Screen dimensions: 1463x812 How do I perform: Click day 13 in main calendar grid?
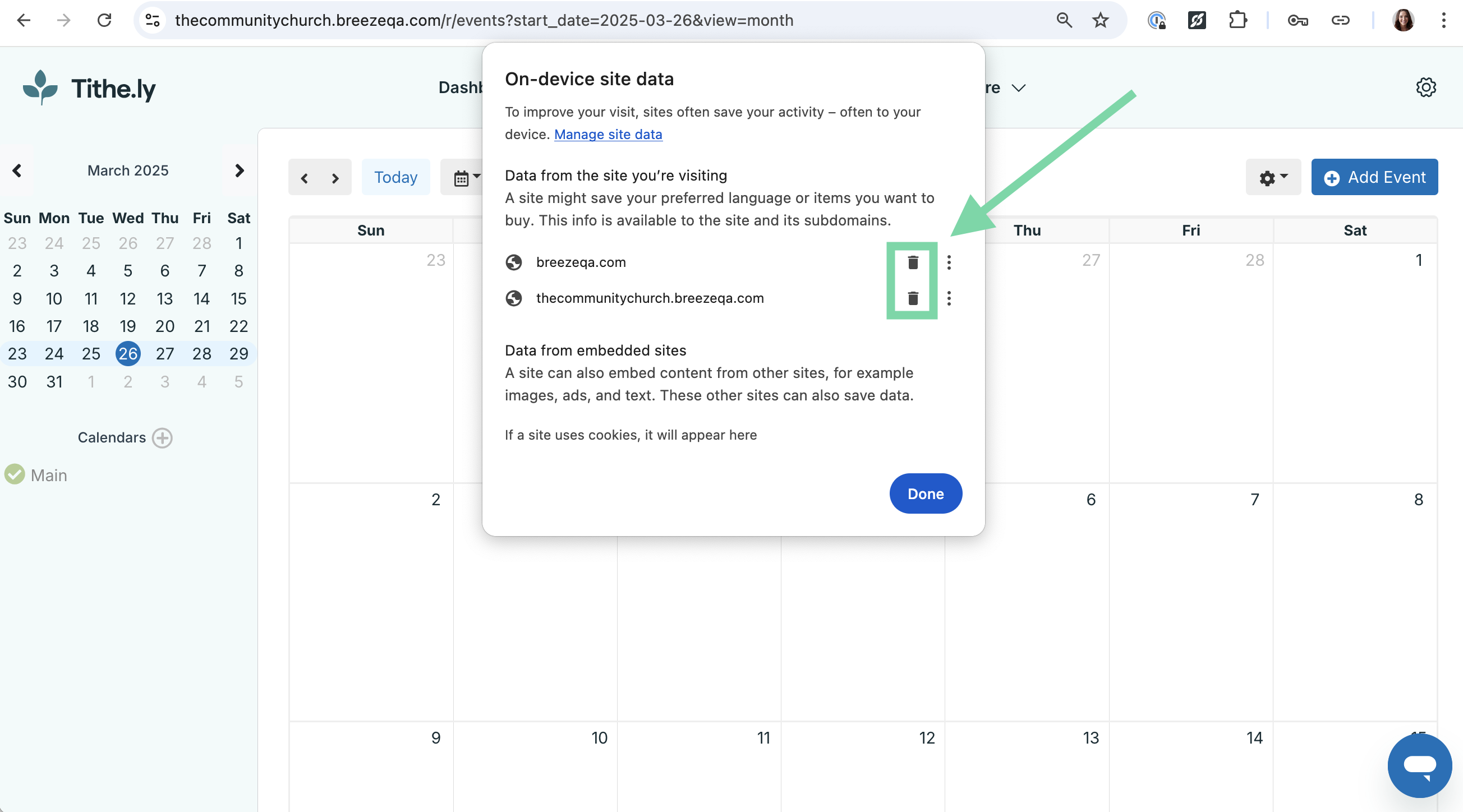pyautogui.click(x=1091, y=738)
